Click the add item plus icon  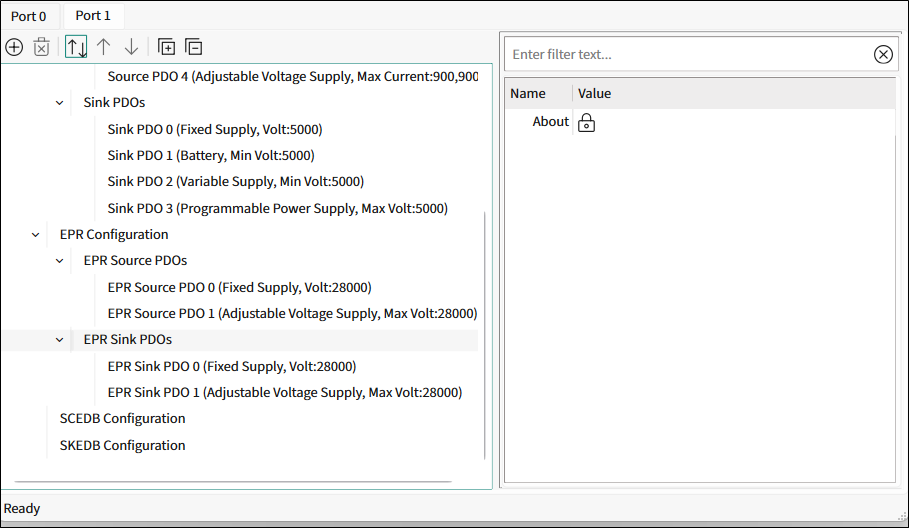tap(14, 47)
